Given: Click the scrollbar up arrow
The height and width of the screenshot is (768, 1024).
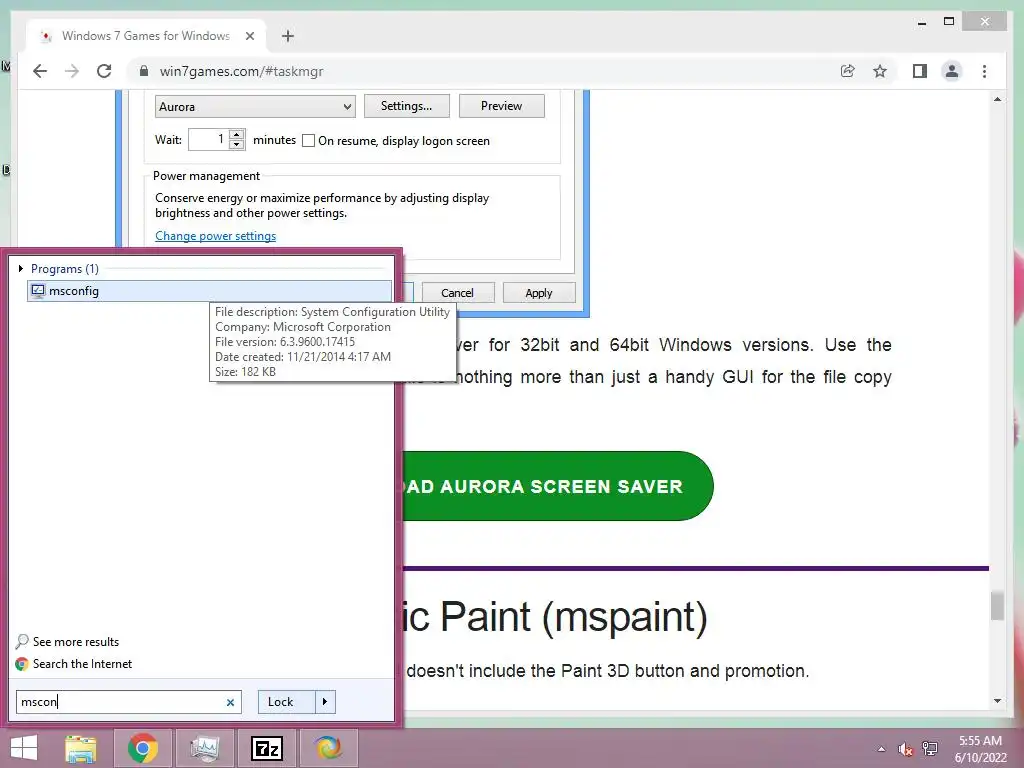Looking at the screenshot, I should [997, 99].
